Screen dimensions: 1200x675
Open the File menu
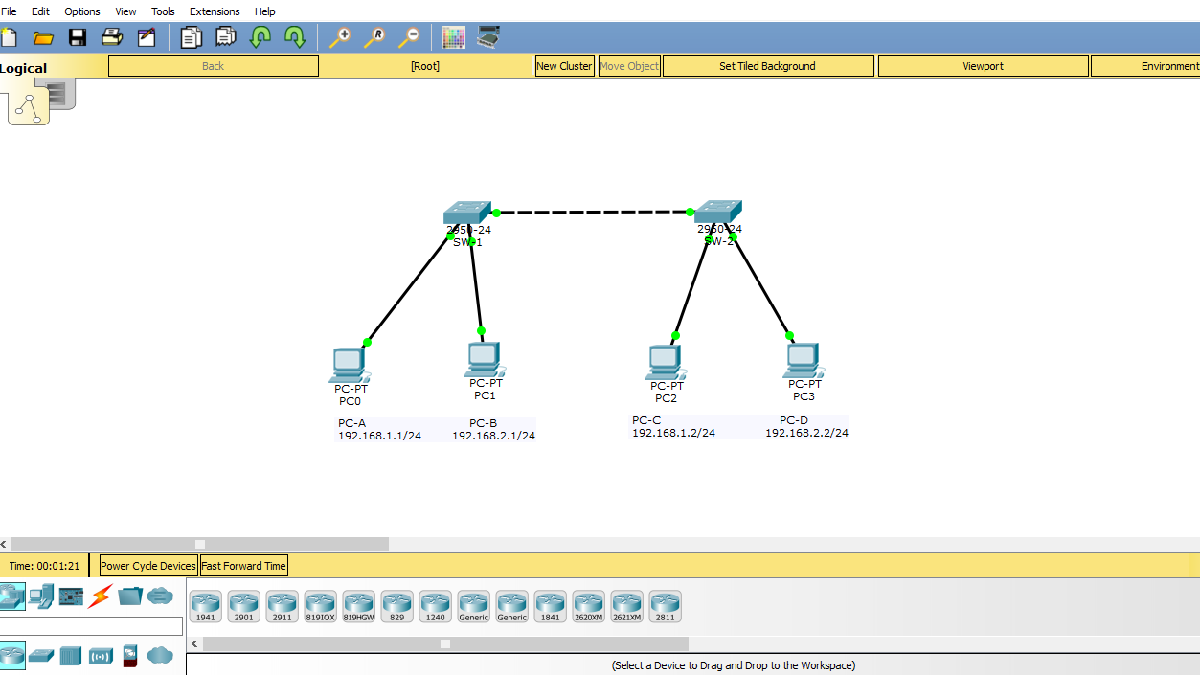tap(9, 11)
